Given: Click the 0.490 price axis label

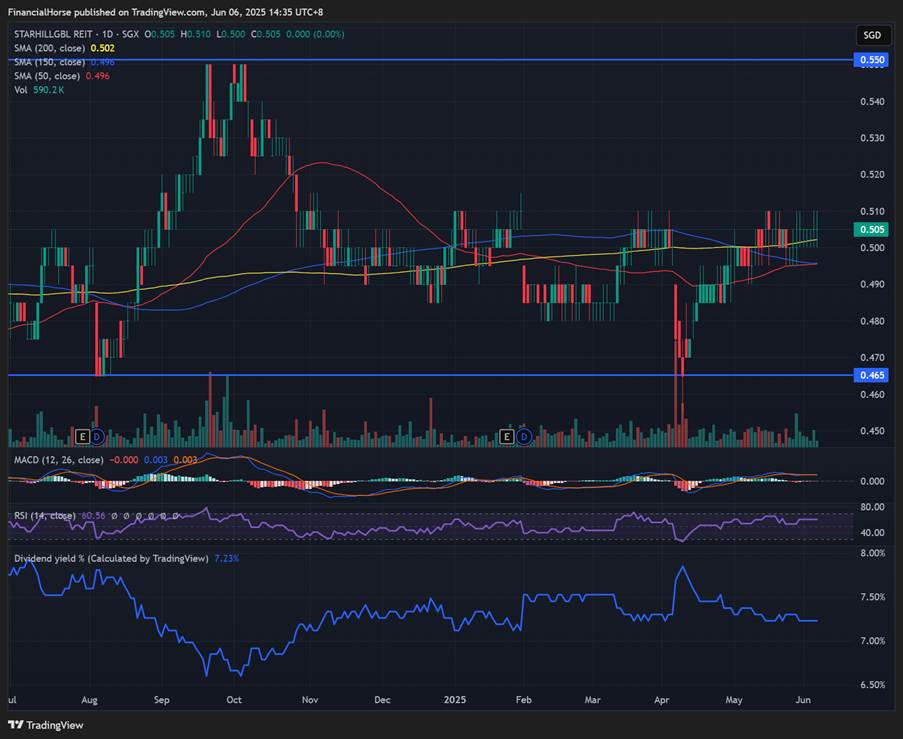Looking at the screenshot, I should point(872,285).
